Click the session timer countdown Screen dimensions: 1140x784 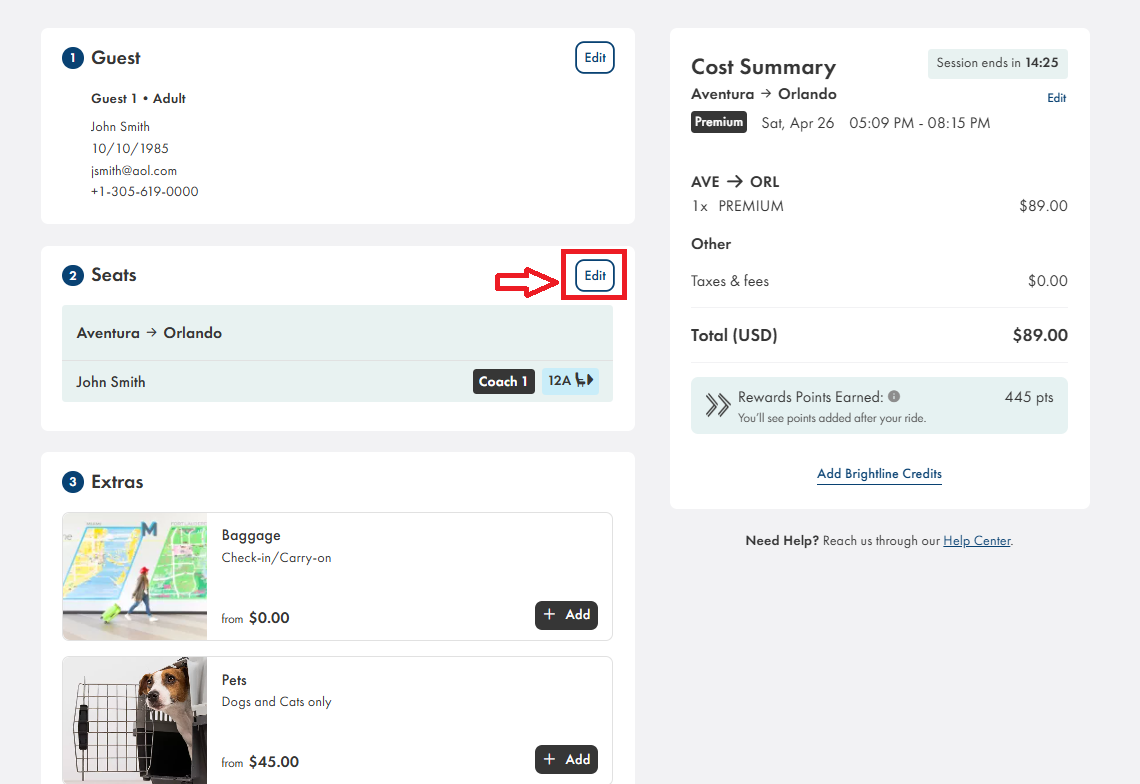click(x=997, y=63)
